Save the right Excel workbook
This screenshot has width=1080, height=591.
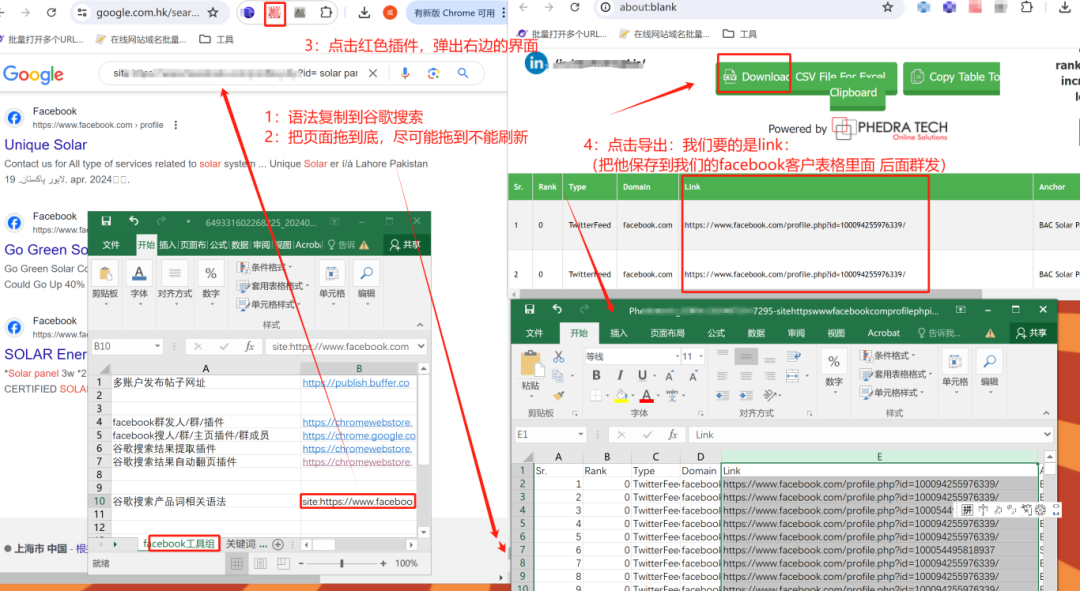pyautogui.click(x=529, y=309)
